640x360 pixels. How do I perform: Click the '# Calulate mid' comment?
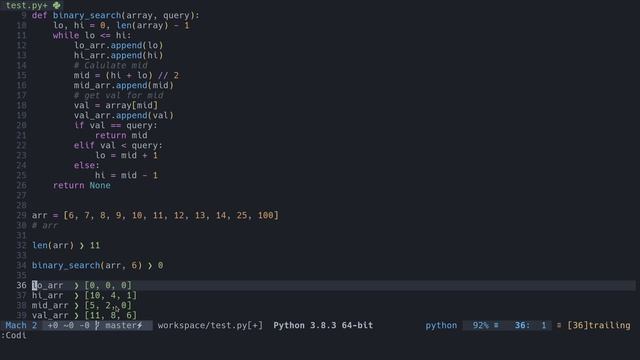point(111,65)
